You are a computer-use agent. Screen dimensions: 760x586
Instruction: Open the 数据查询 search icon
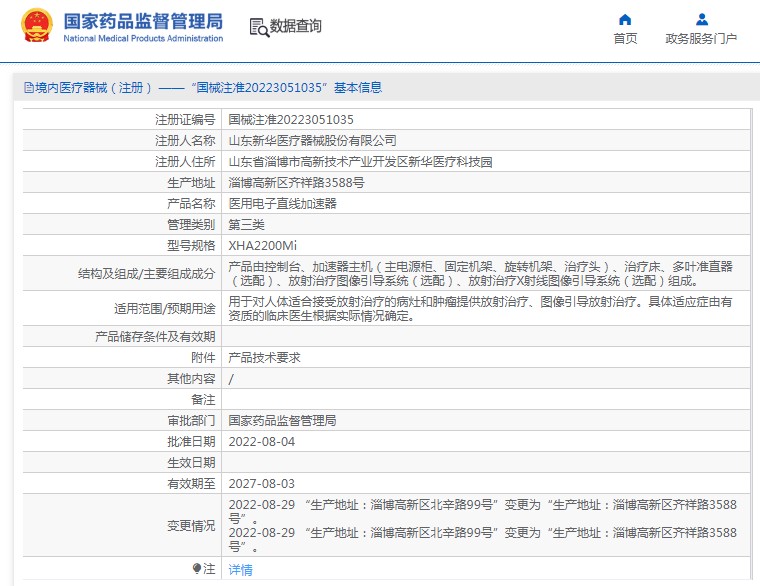click(x=259, y=27)
